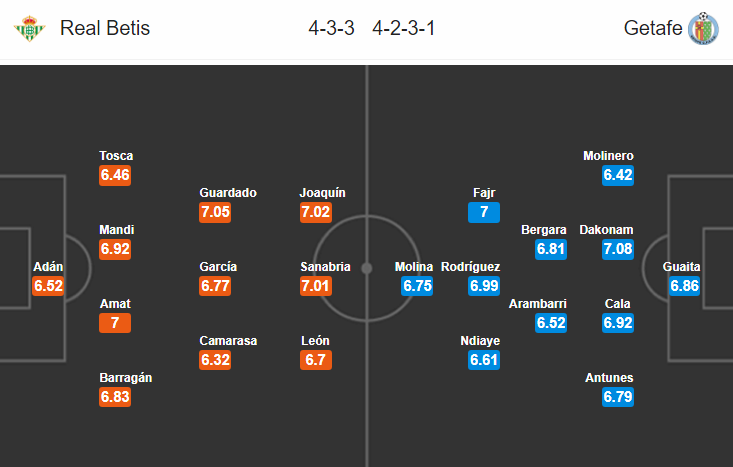Image resolution: width=733 pixels, height=467 pixels.
Task: Open player Sanabria's name label
Action: 325,267
